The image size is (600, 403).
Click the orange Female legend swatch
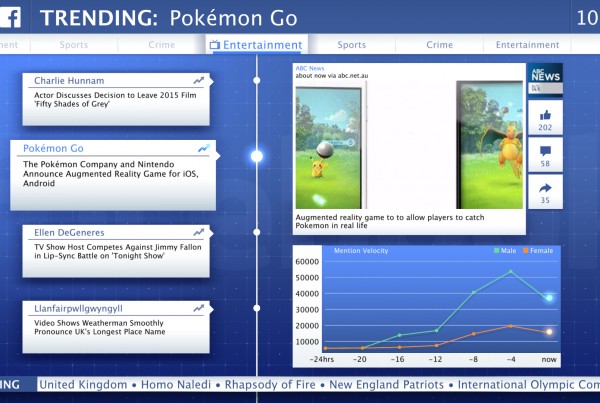click(526, 251)
